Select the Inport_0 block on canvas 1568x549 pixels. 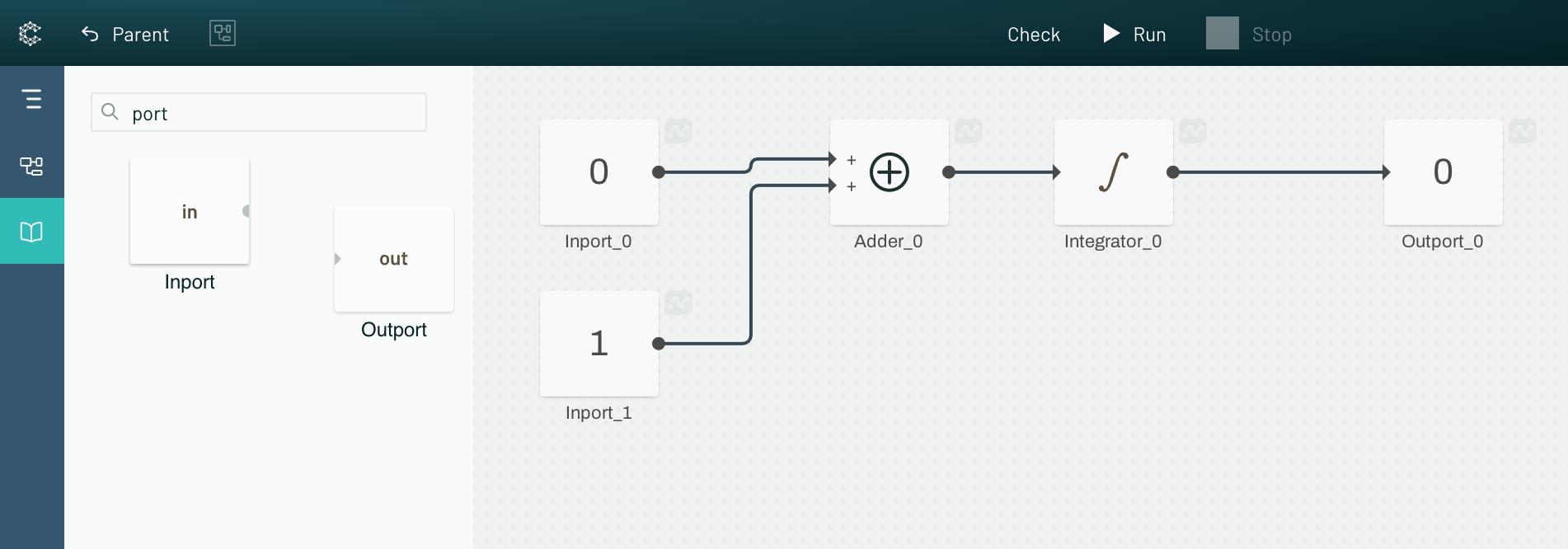pos(599,171)
